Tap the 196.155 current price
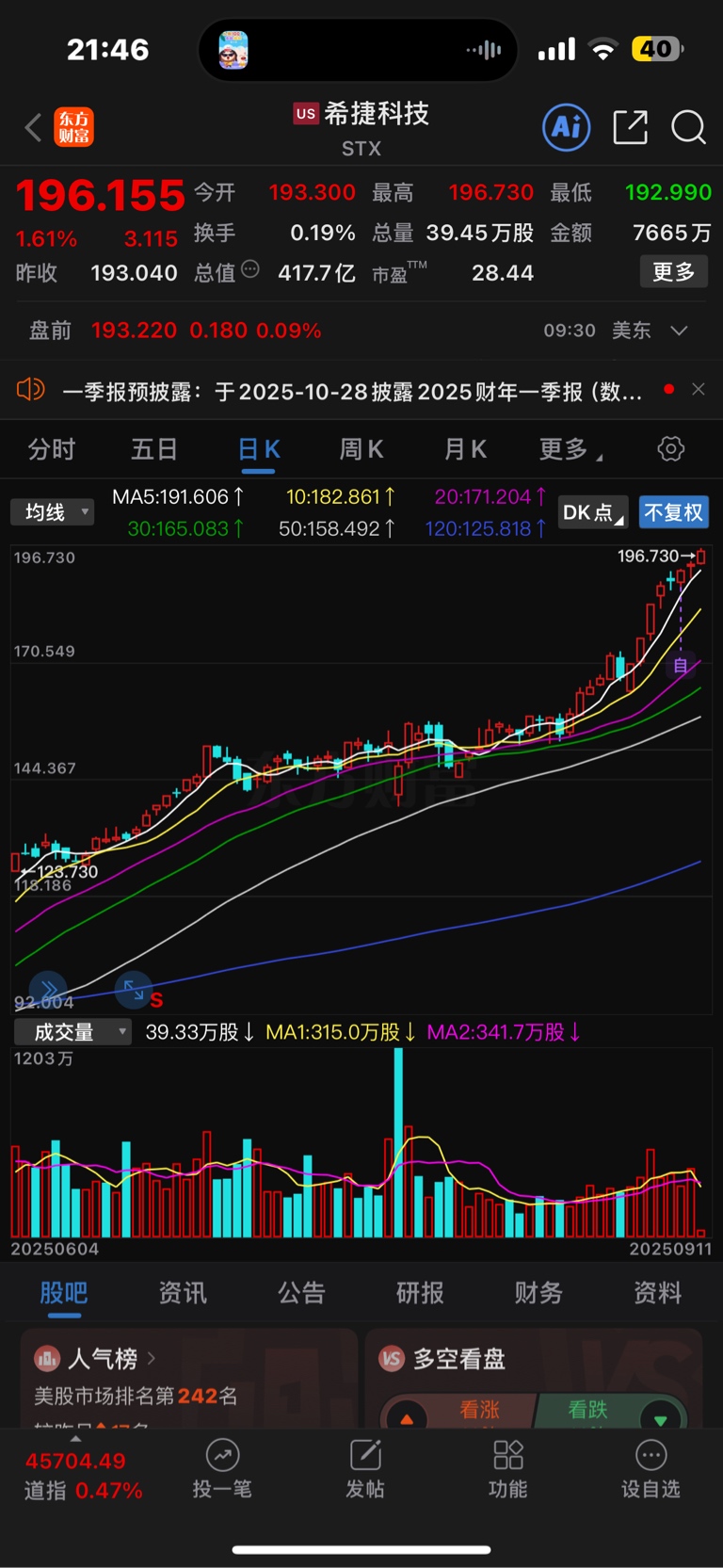 click(100, 196)
